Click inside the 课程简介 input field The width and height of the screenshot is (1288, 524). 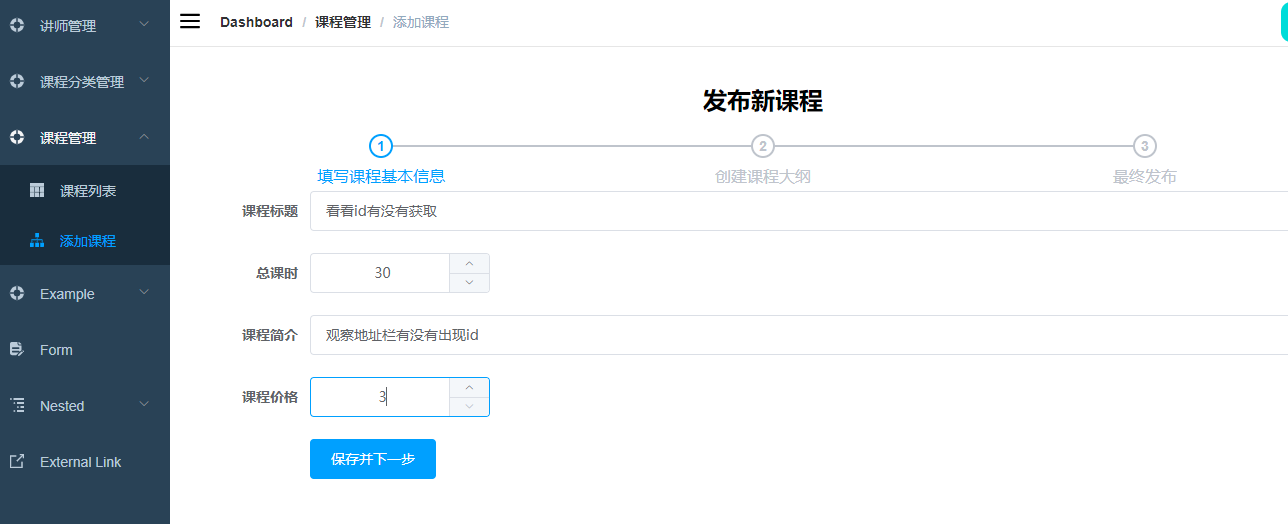[x=799, y=335]
